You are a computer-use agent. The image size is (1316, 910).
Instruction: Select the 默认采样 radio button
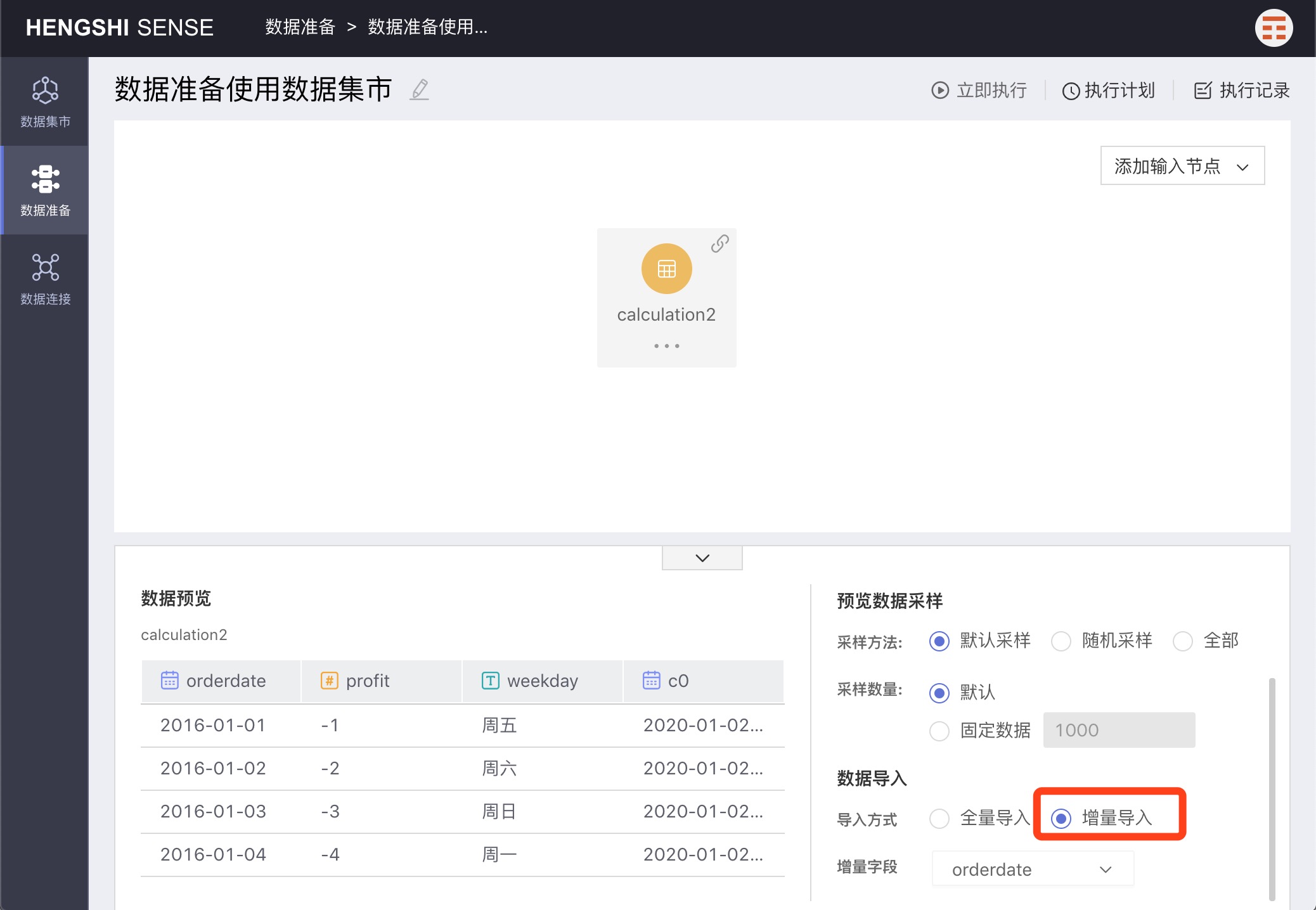(x=939, y=641)
